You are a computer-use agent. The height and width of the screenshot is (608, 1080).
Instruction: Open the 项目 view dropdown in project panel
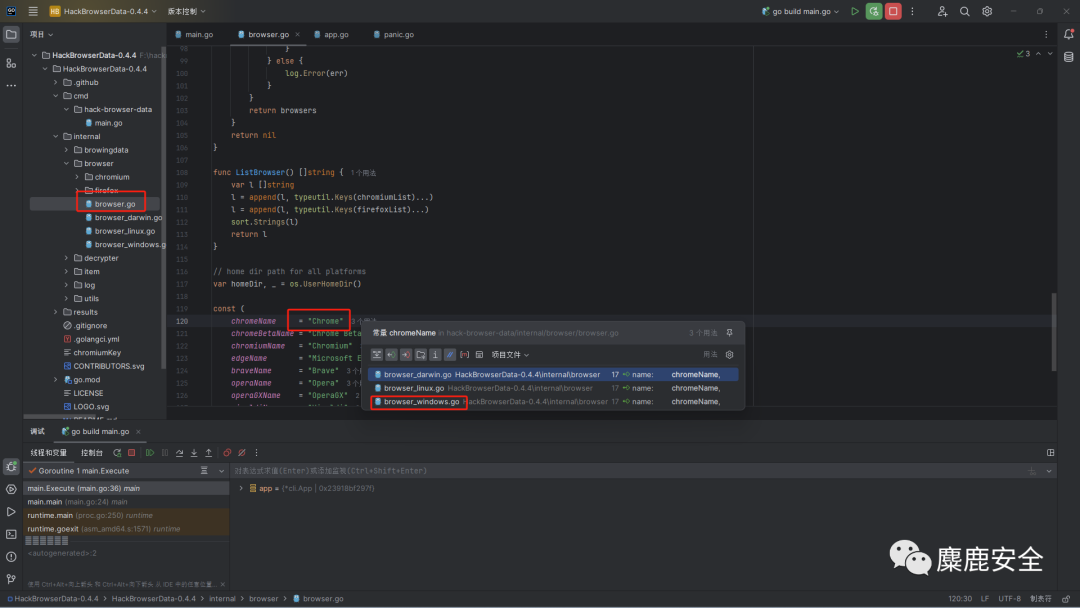[41, 34]
